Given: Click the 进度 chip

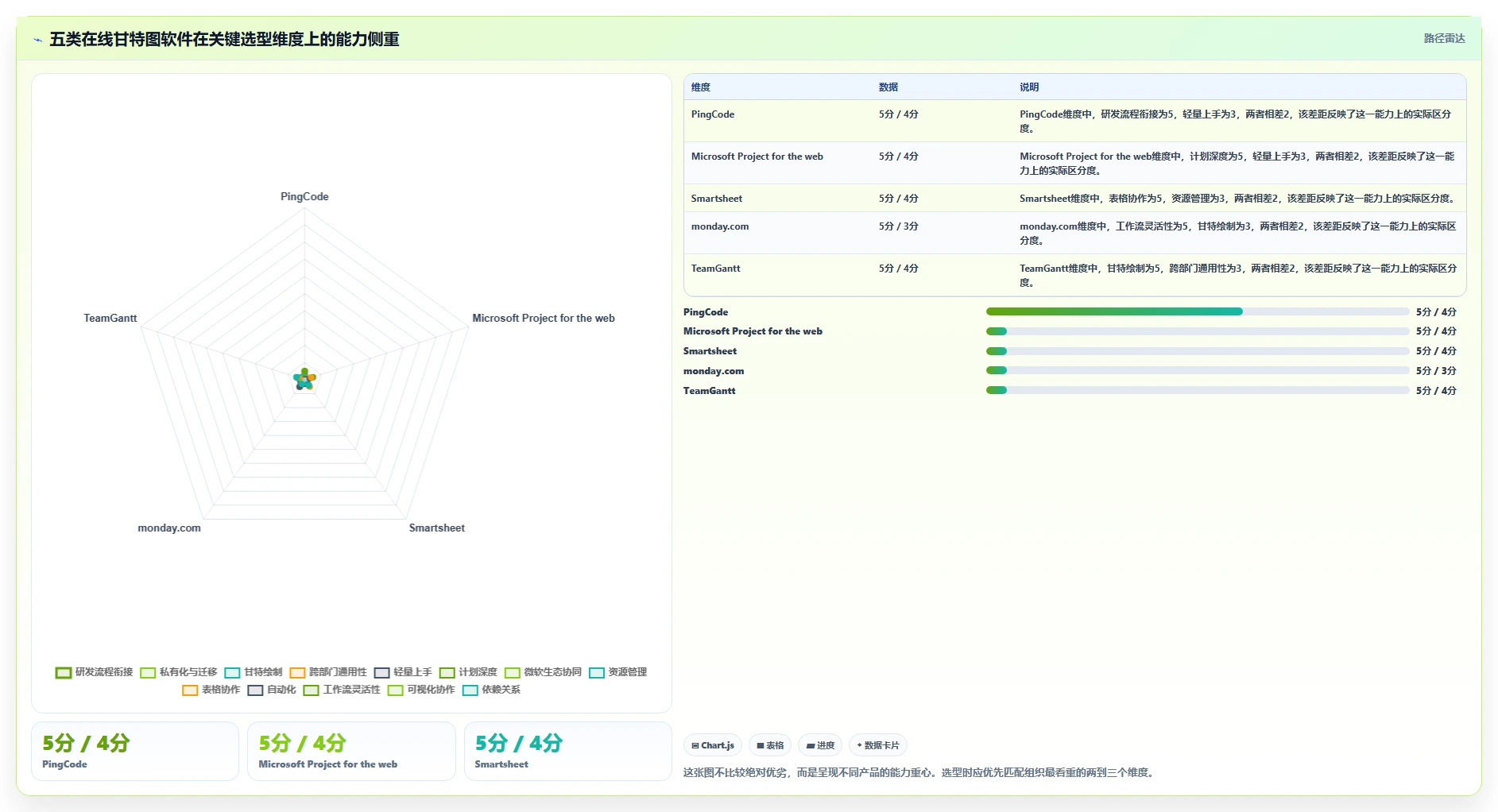Looking at the screenshot, I should [820, 745].
